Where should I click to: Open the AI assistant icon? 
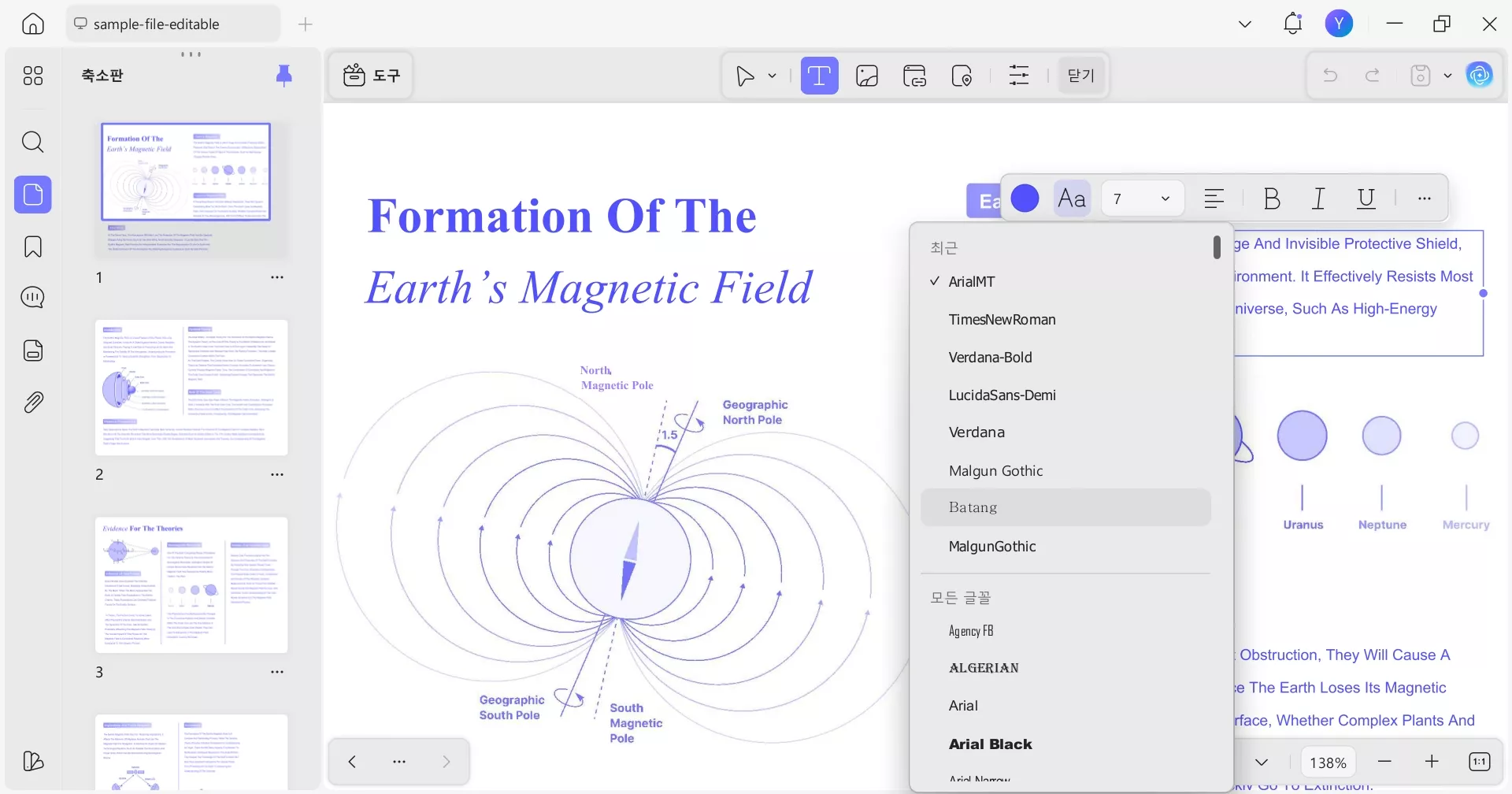coord(1479,76)
